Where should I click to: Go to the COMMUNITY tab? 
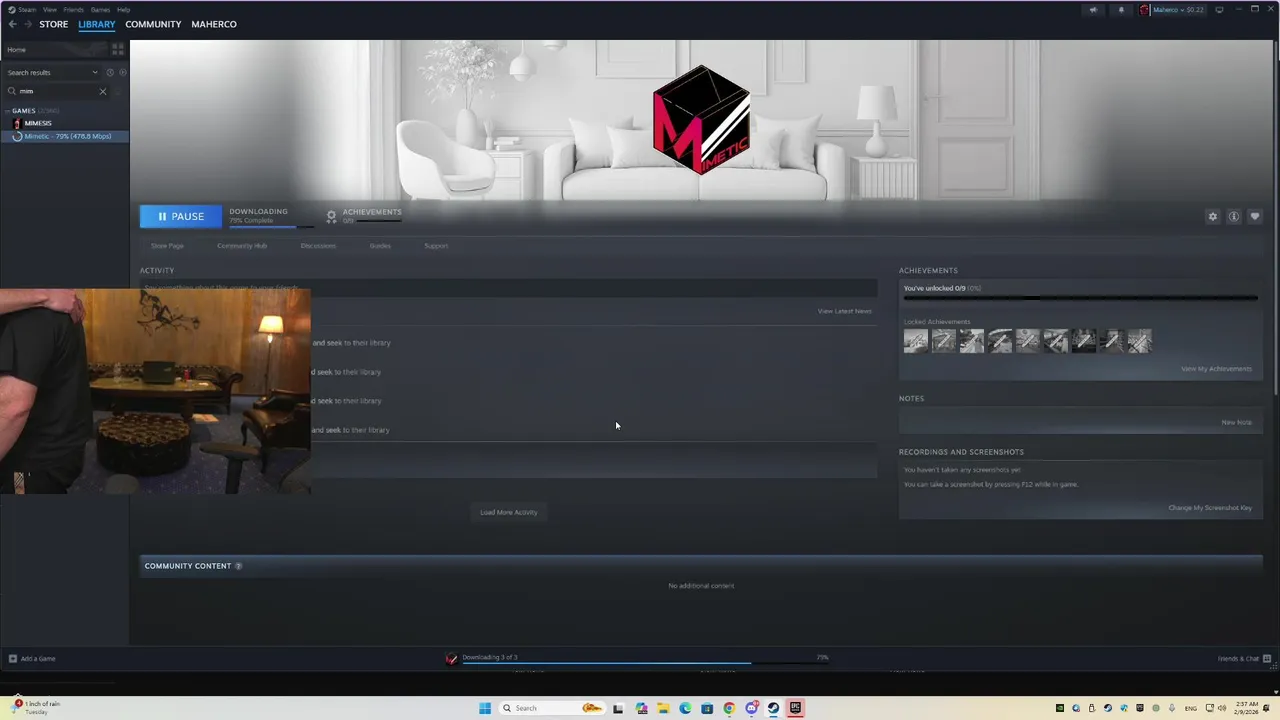click(153, 24)
